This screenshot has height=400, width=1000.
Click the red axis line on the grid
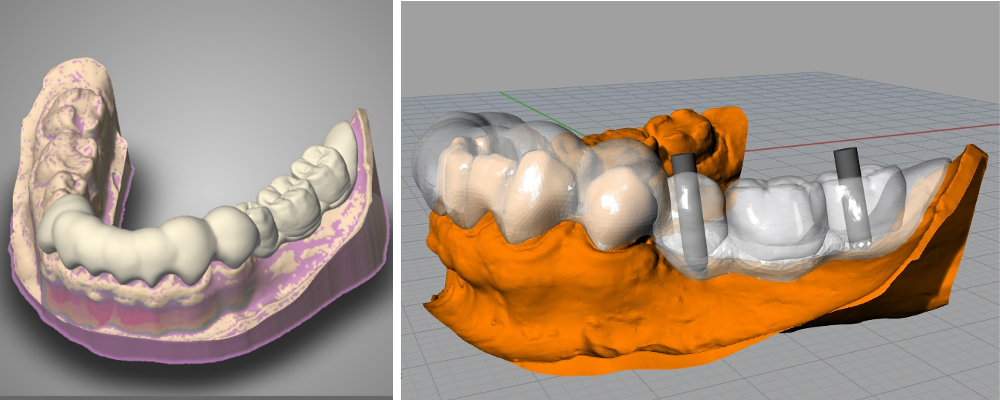tap(850, 140)
